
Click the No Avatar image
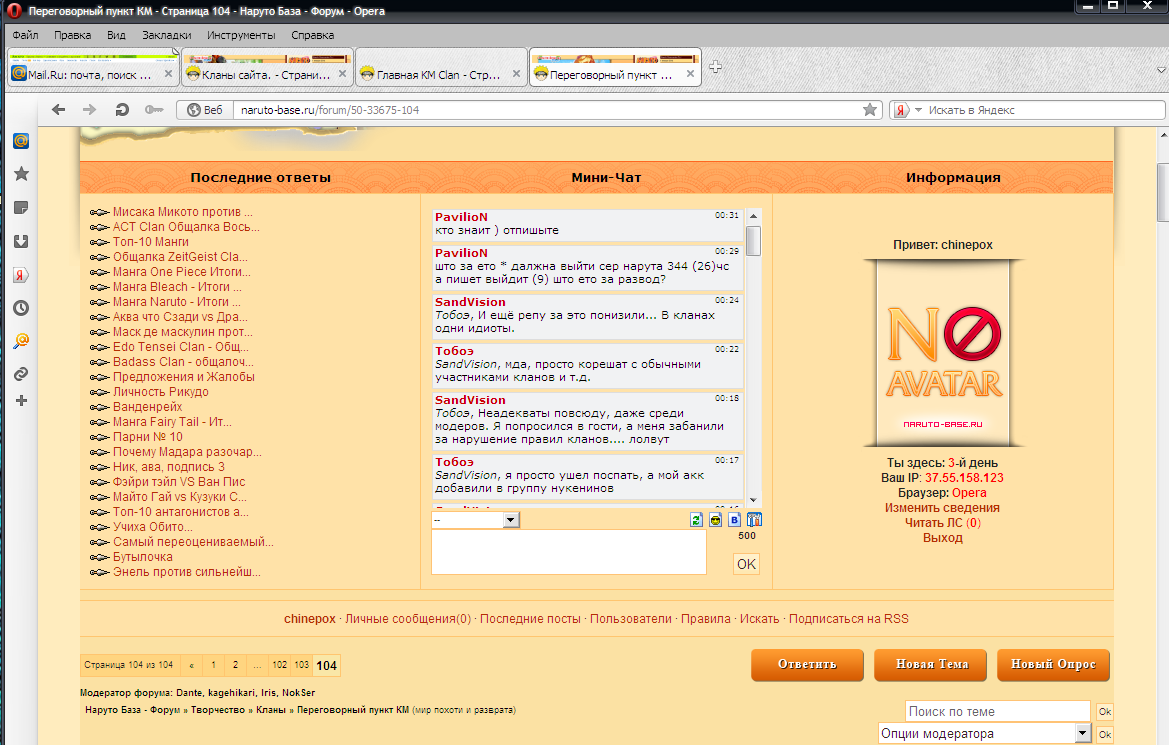click(x=943, y=353)
